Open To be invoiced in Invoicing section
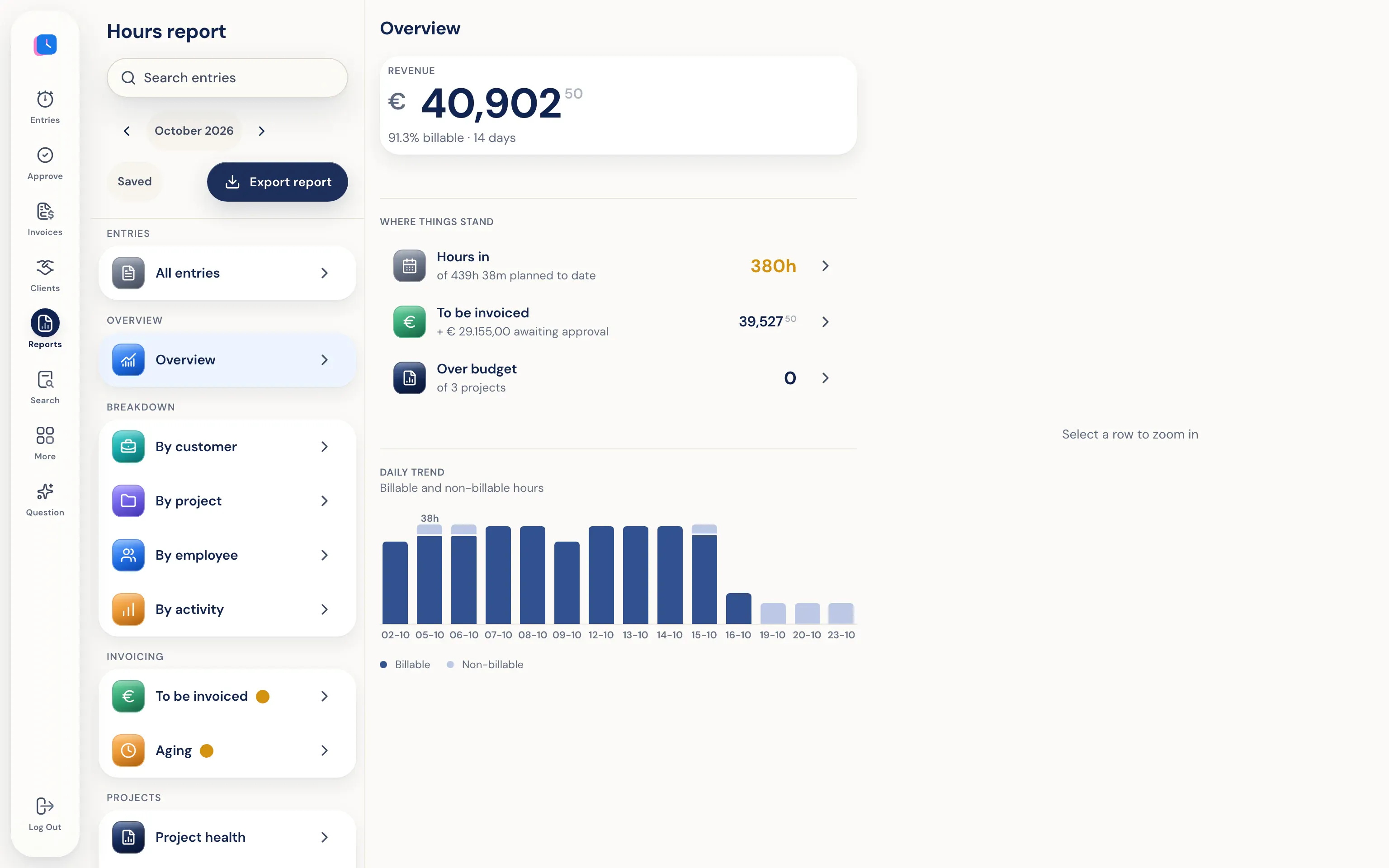1389x868 pixels. [227, 696]
